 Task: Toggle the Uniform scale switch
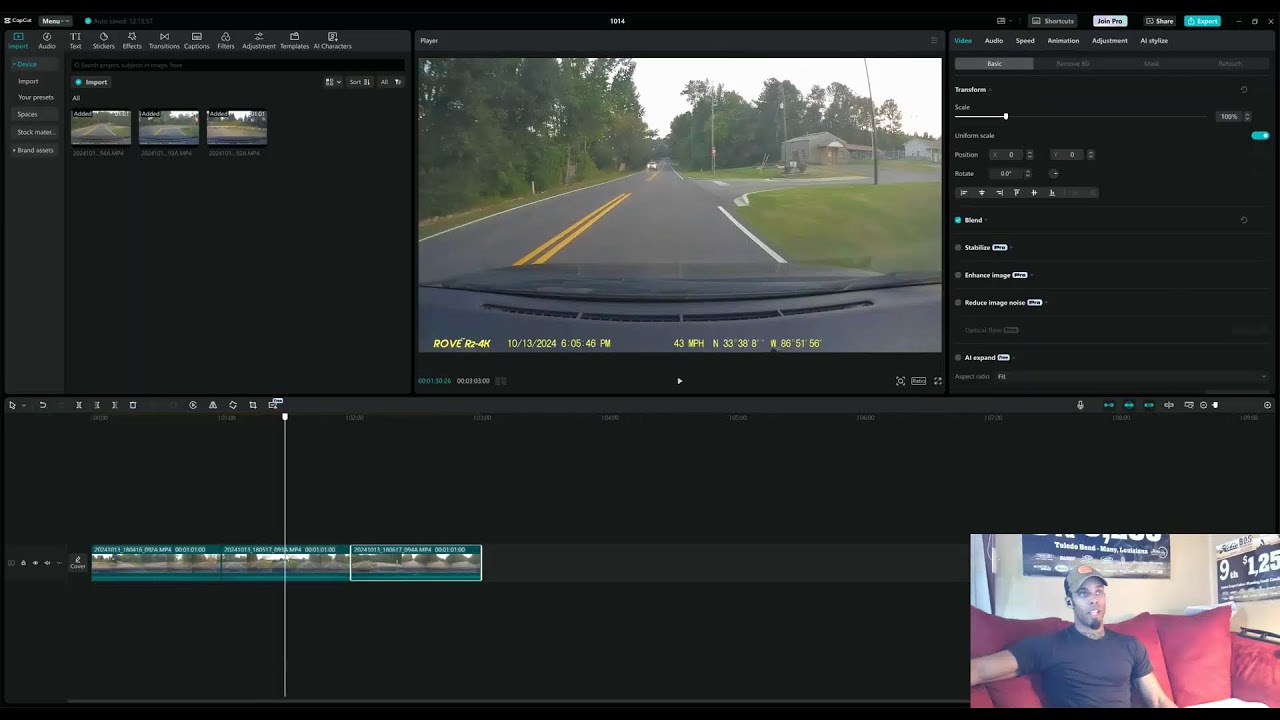click(x=1260, y=135)
